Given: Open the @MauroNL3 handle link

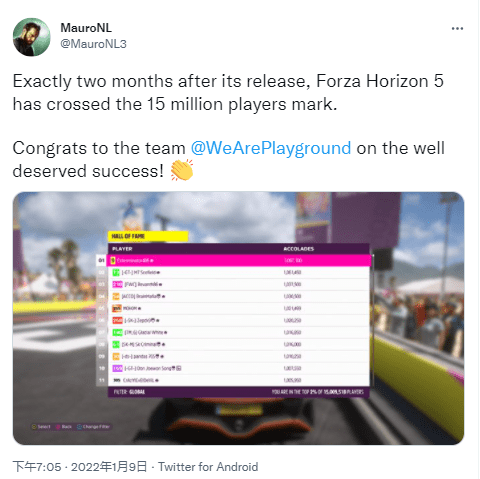Looking at the screenshot, I should coord(93,44).
